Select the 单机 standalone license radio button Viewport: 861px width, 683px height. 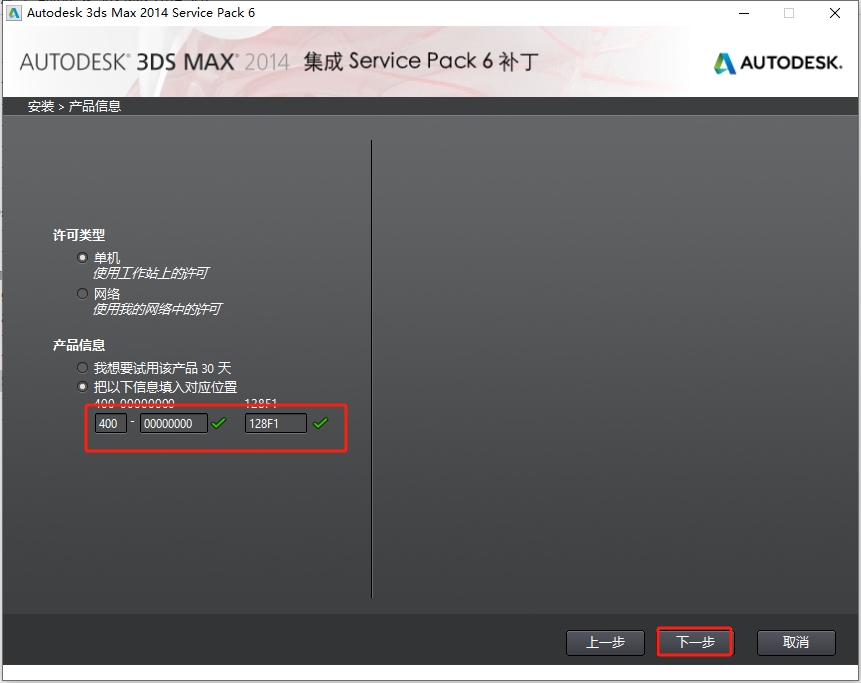click(82, 257)
